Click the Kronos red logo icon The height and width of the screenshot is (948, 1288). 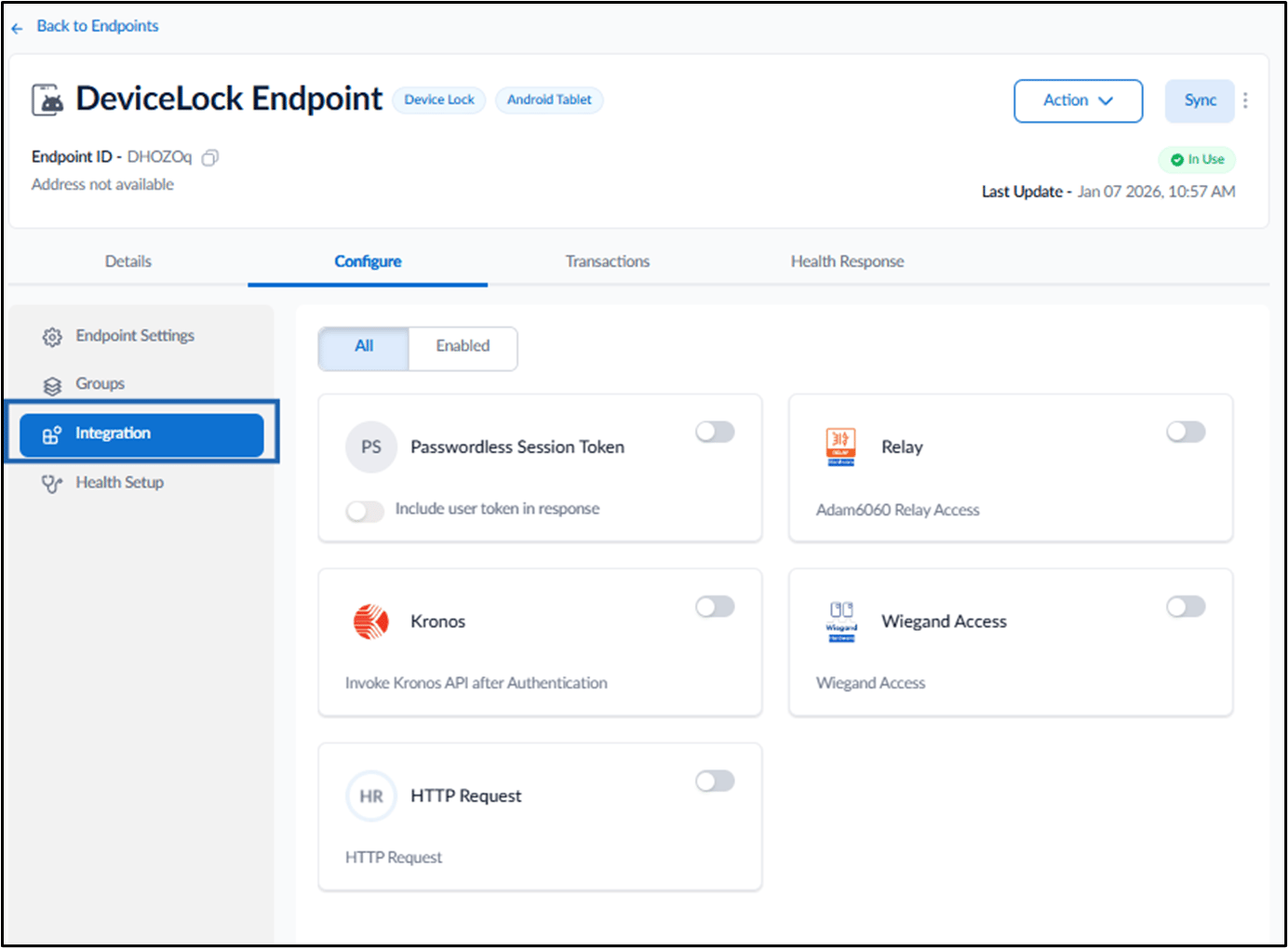pyautogui.click(x=371, y=621)
